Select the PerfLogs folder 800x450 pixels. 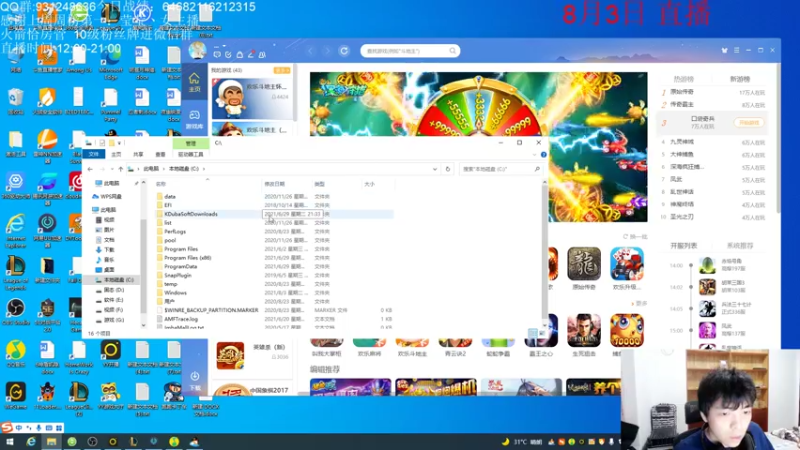[174, 231]
